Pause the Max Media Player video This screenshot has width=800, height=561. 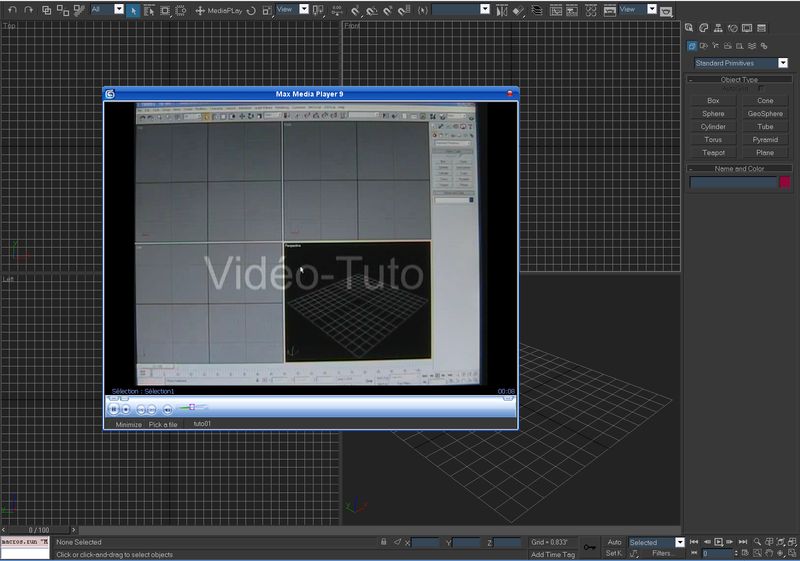point(114,409)
